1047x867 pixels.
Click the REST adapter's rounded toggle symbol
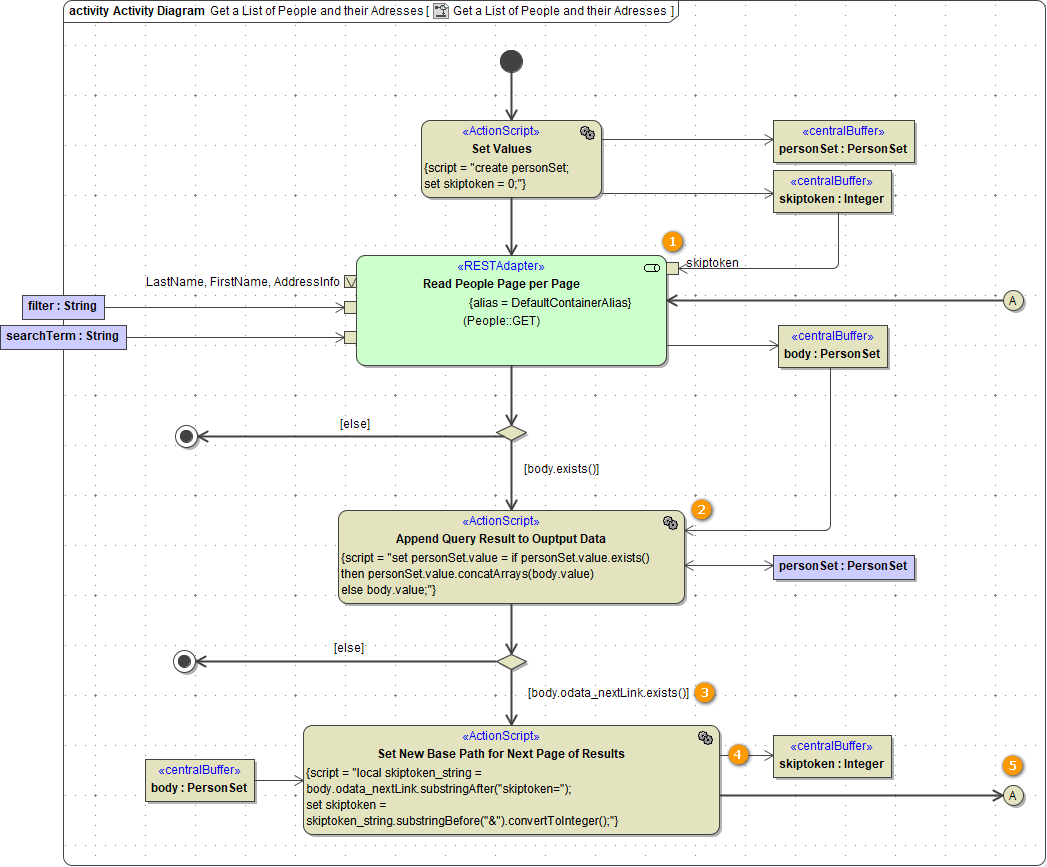(652, 268)
